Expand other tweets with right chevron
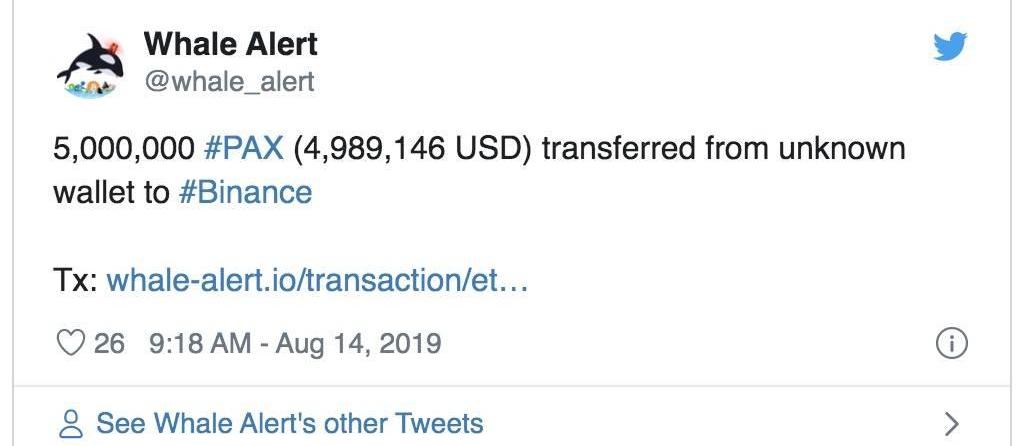This screenshot has height=446, width=1020. point(952,423)
